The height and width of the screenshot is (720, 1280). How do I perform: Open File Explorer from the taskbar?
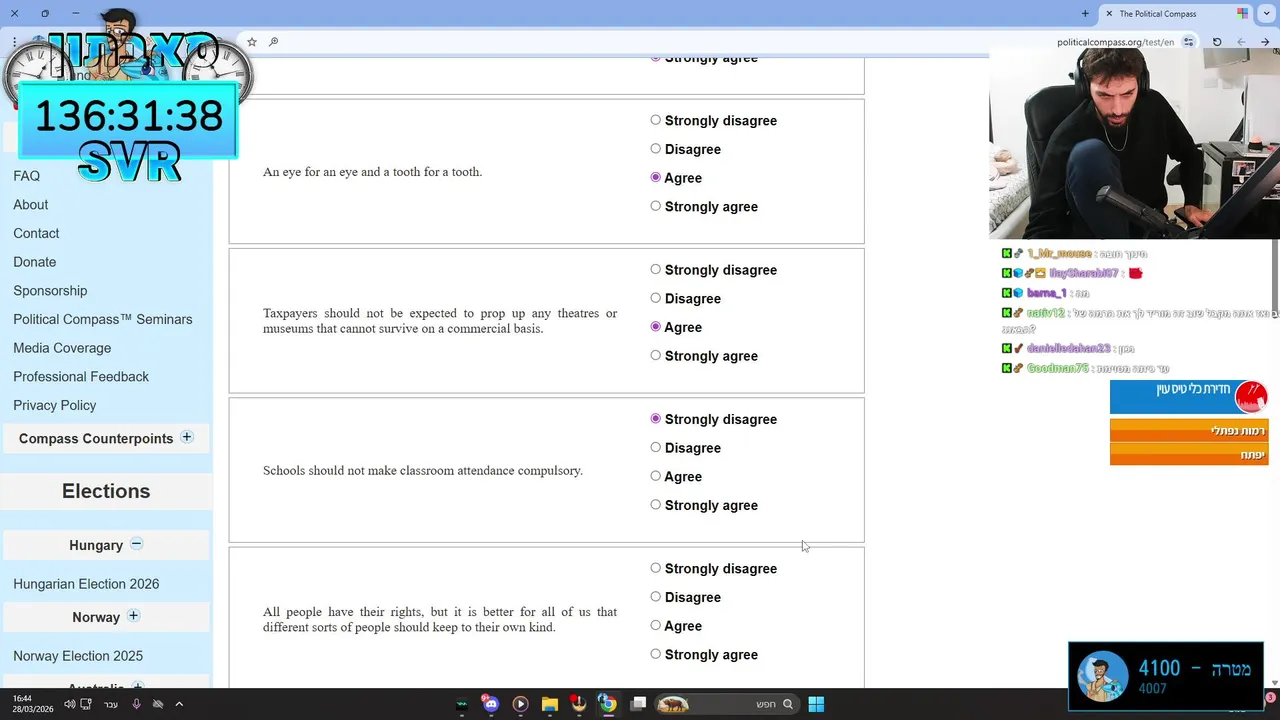coord(549,704)
